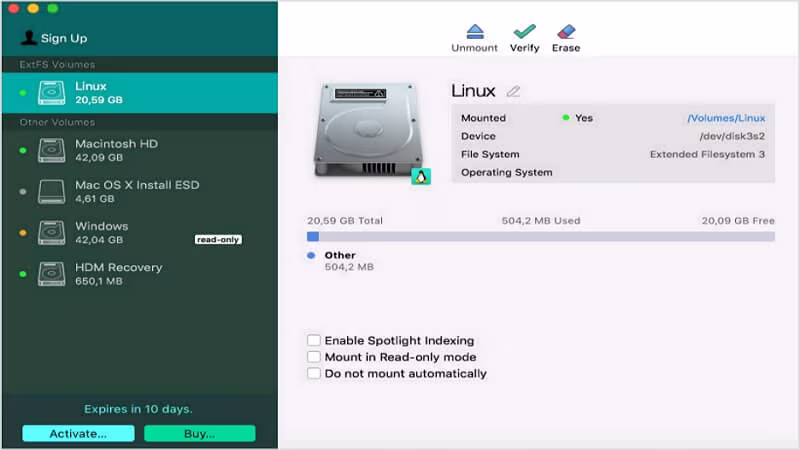800x450 pixels.
Task: Click the Activate... button
Action: click(x=79, y=434)
